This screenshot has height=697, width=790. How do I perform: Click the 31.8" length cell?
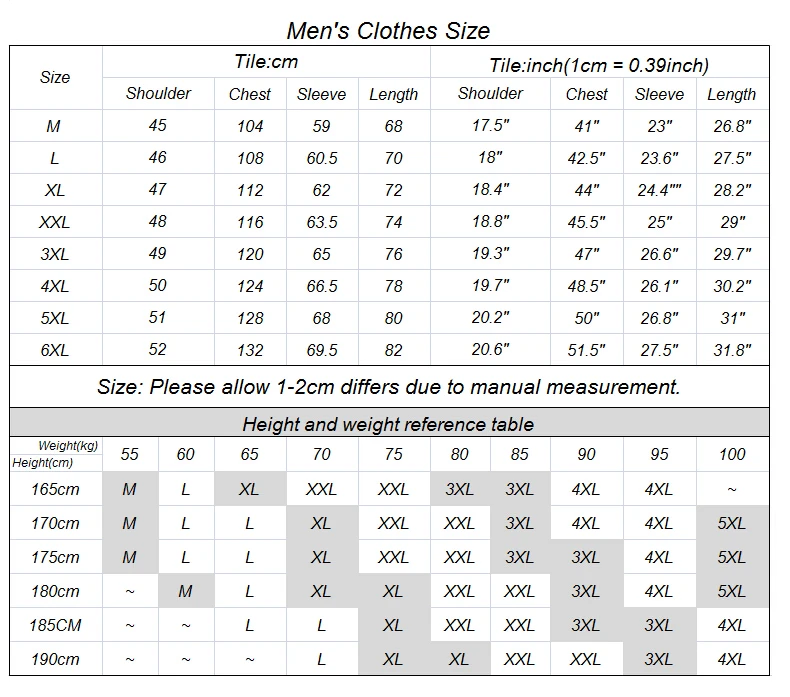(x=731, y=350)
